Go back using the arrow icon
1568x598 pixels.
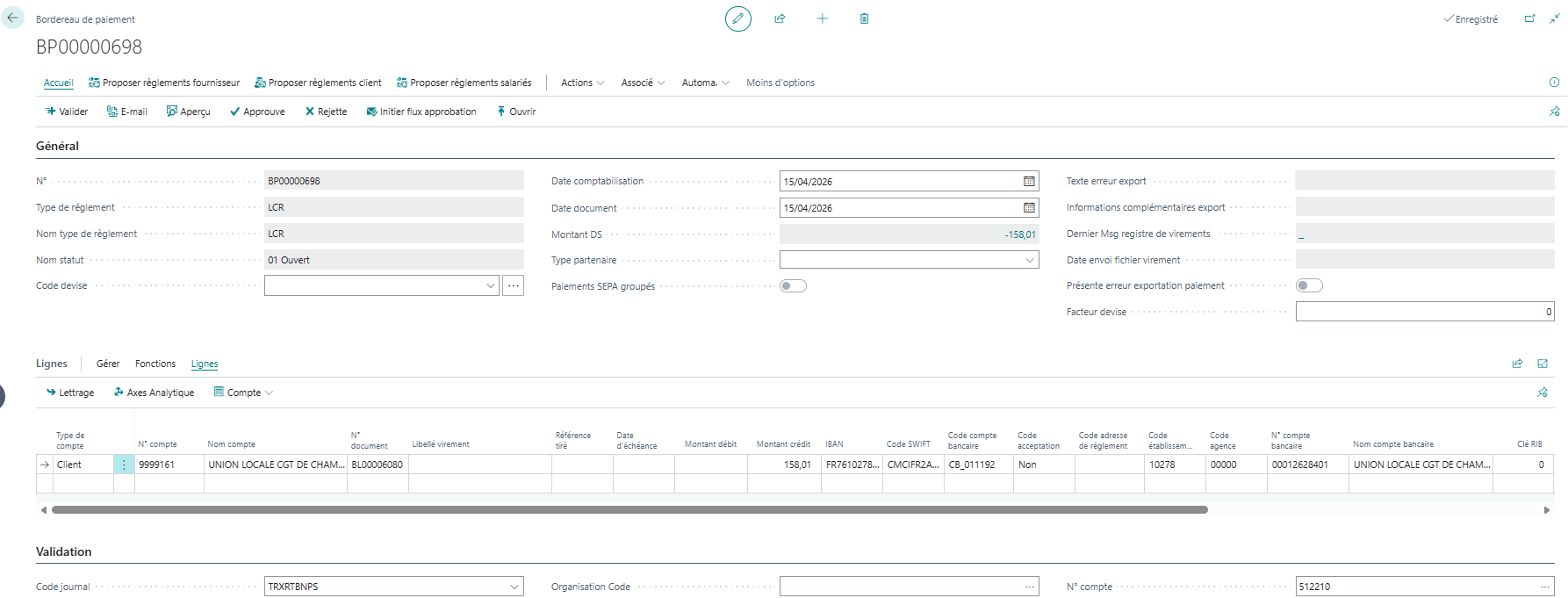[13, 18]
